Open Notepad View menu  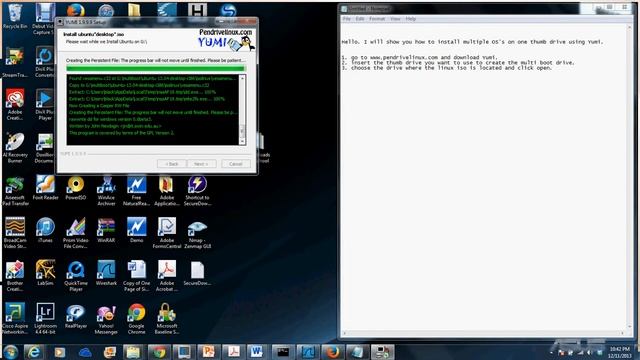[x=395, y=19]
